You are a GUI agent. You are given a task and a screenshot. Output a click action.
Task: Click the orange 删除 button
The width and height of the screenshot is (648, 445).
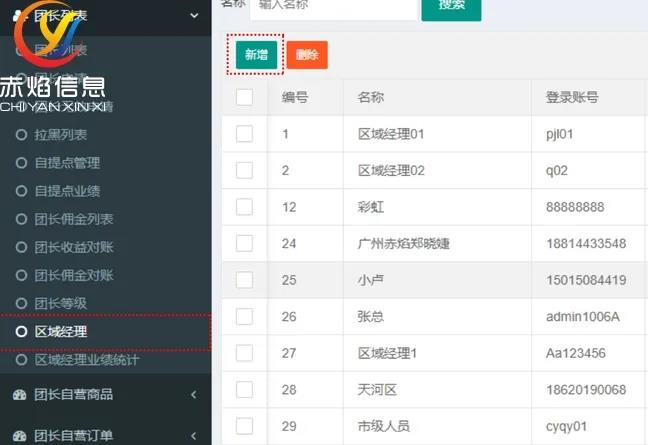click(x=307, y=55)
